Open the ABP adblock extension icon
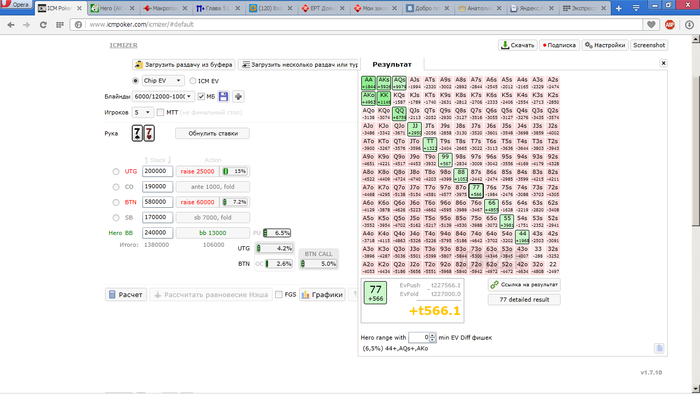Image resolution: width=700 pixels, height=394 pixels. [670, 25]
